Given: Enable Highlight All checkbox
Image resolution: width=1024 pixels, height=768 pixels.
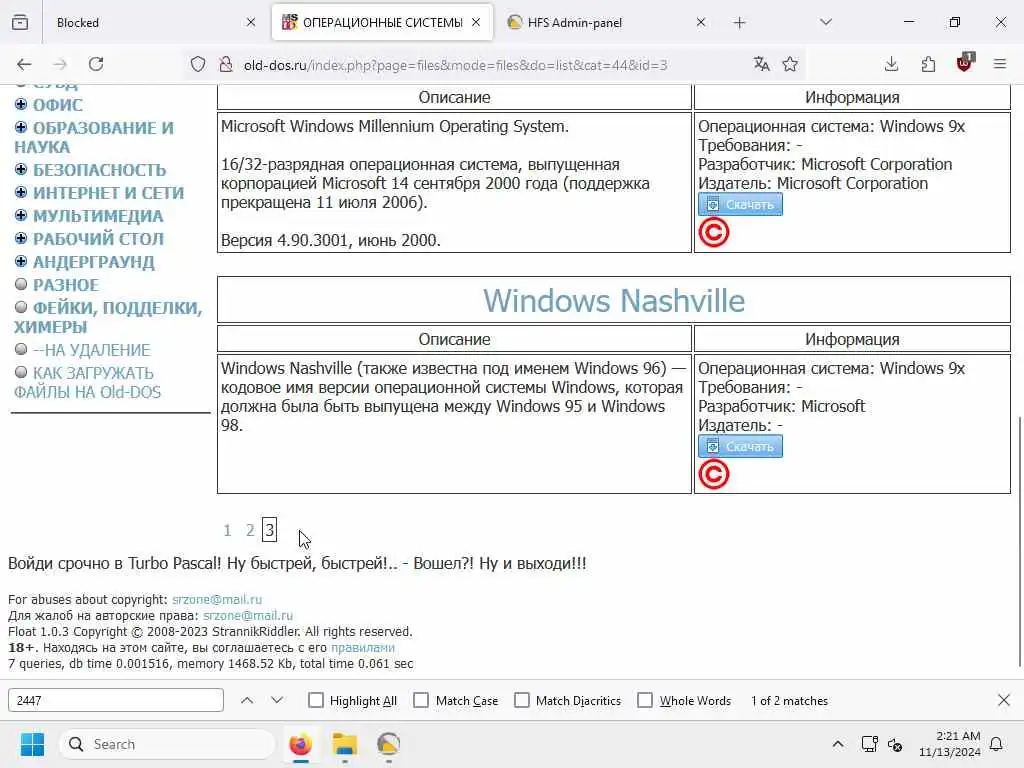Looking at the screenshot, I should click(x=316, y=700).
